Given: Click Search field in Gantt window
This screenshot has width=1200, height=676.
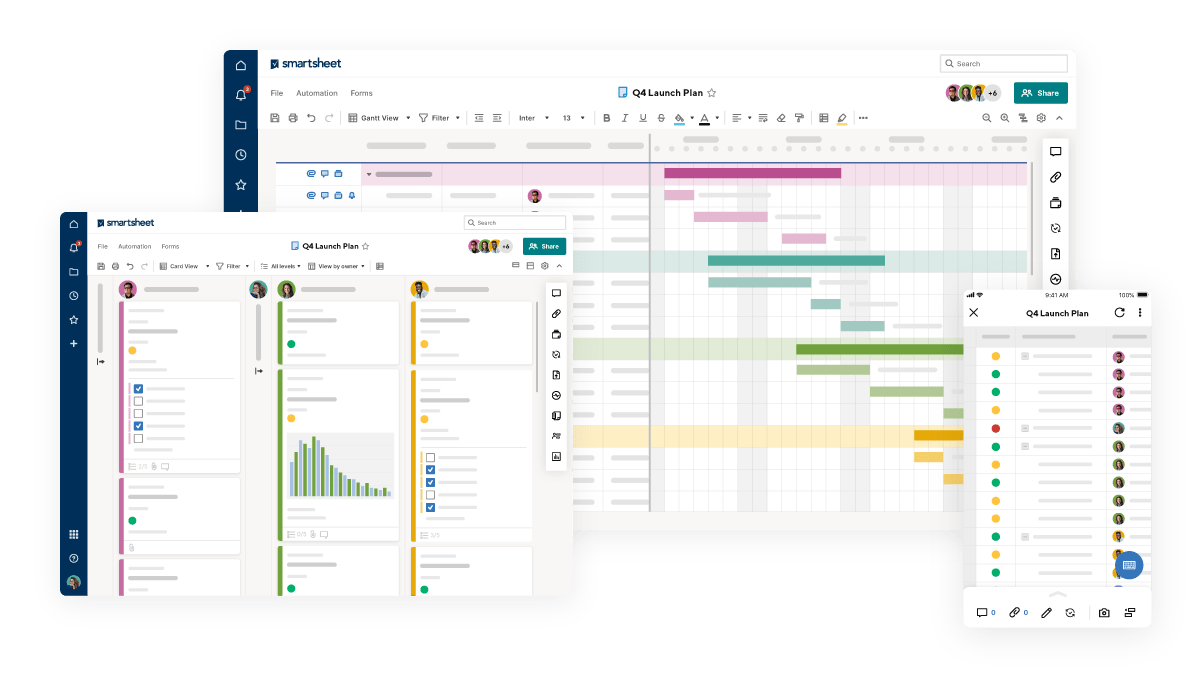Looking at the screenshot, I should tap(1004, 63).
